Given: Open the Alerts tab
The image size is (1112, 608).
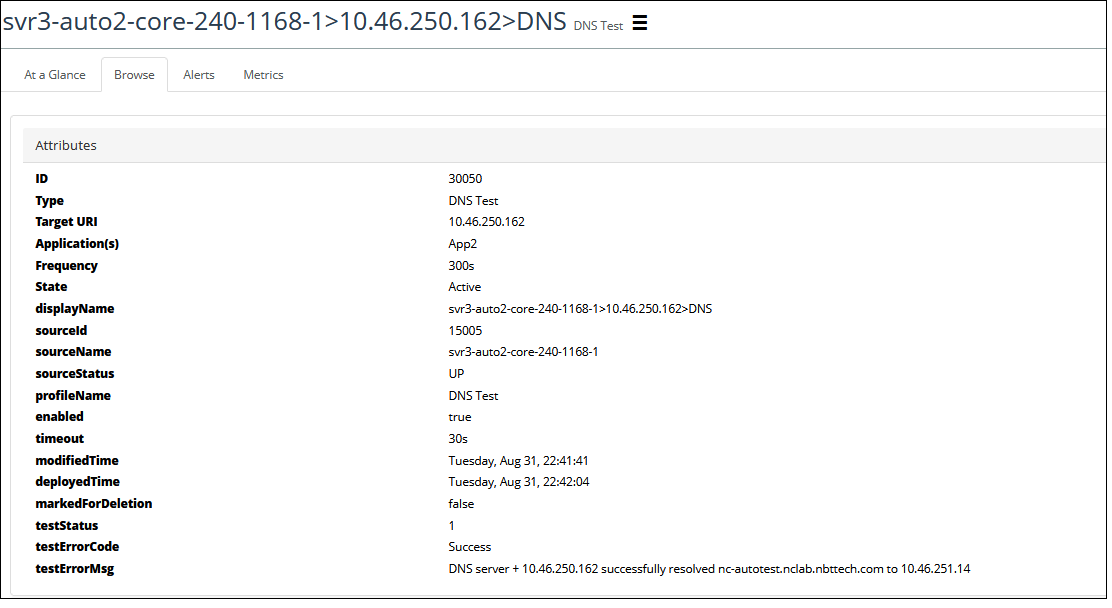Looking at the screenshot, I should [x=199, y=75].
